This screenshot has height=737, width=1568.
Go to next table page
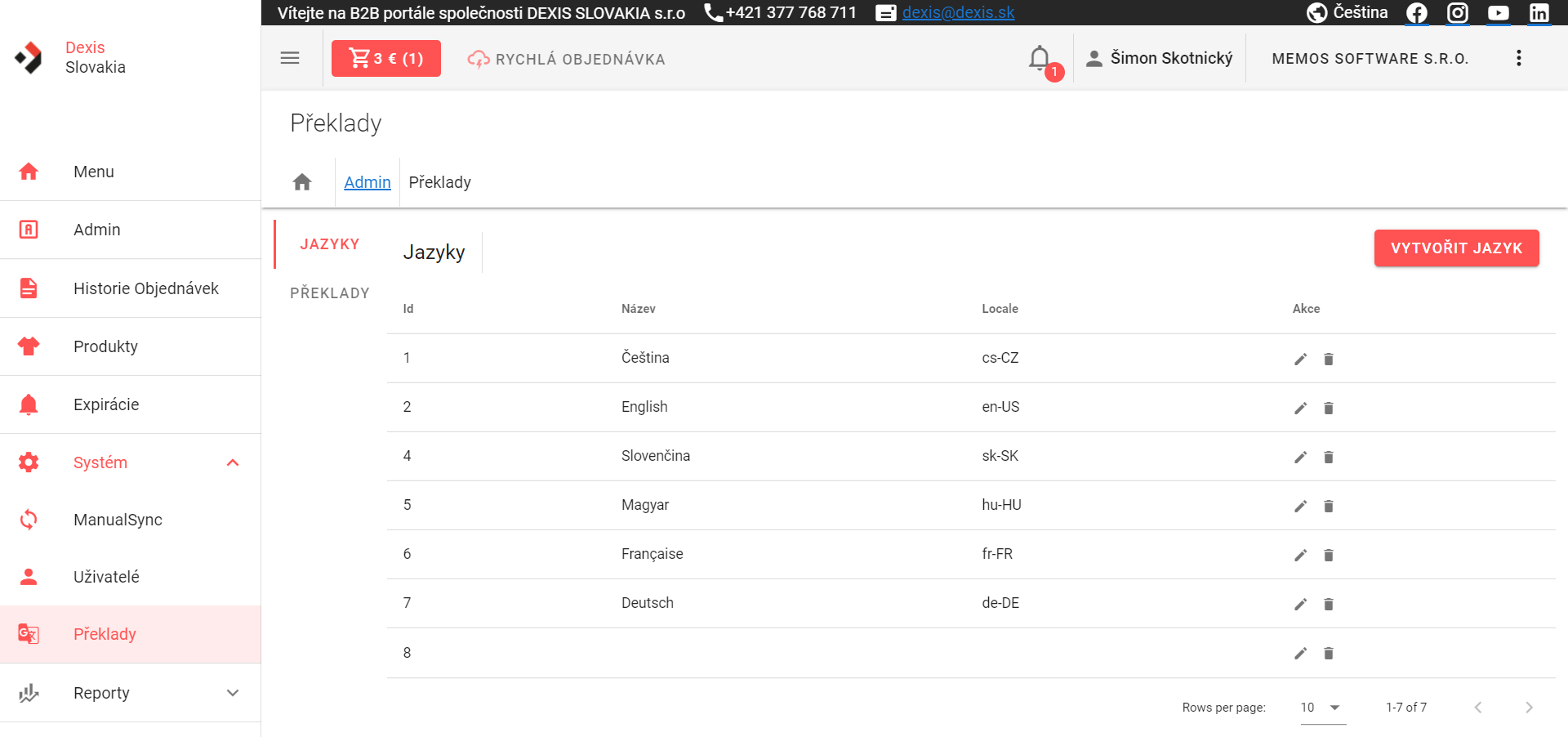pos(1529,708)
